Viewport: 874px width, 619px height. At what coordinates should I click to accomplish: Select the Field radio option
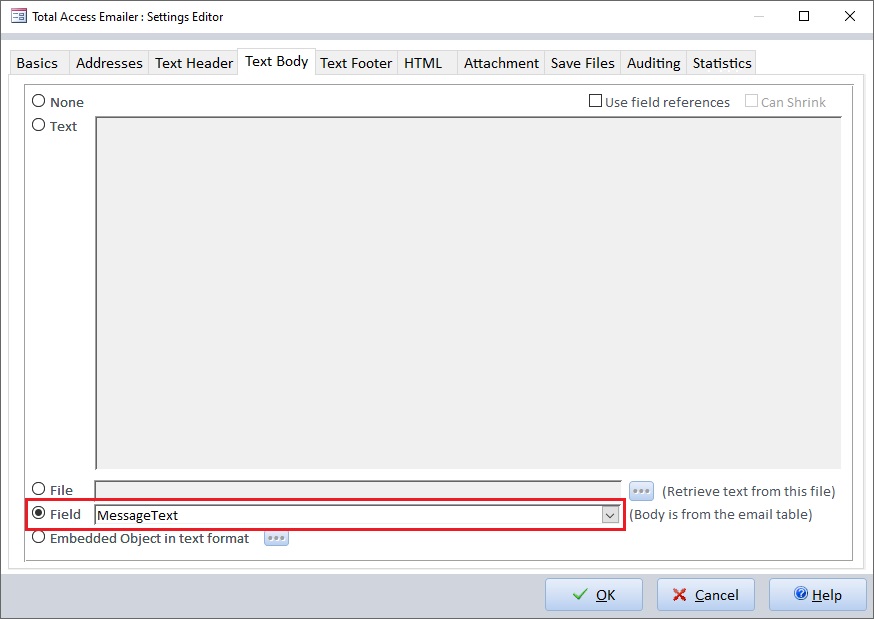(38, 513)
